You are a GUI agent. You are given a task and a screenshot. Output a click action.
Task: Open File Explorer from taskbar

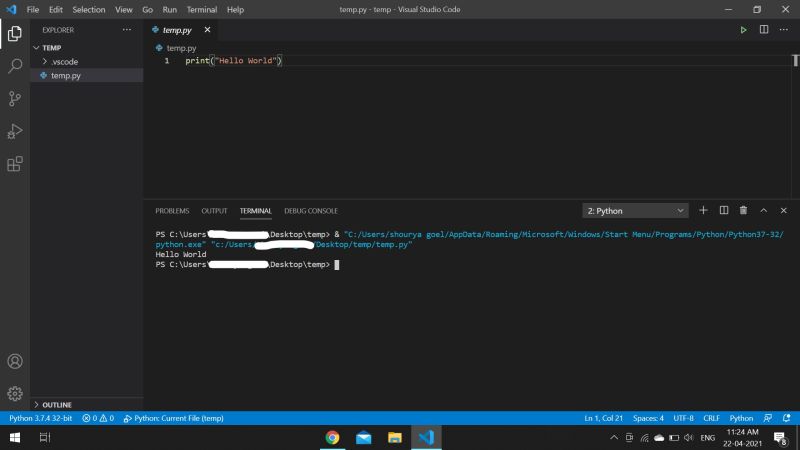[394, 437]
